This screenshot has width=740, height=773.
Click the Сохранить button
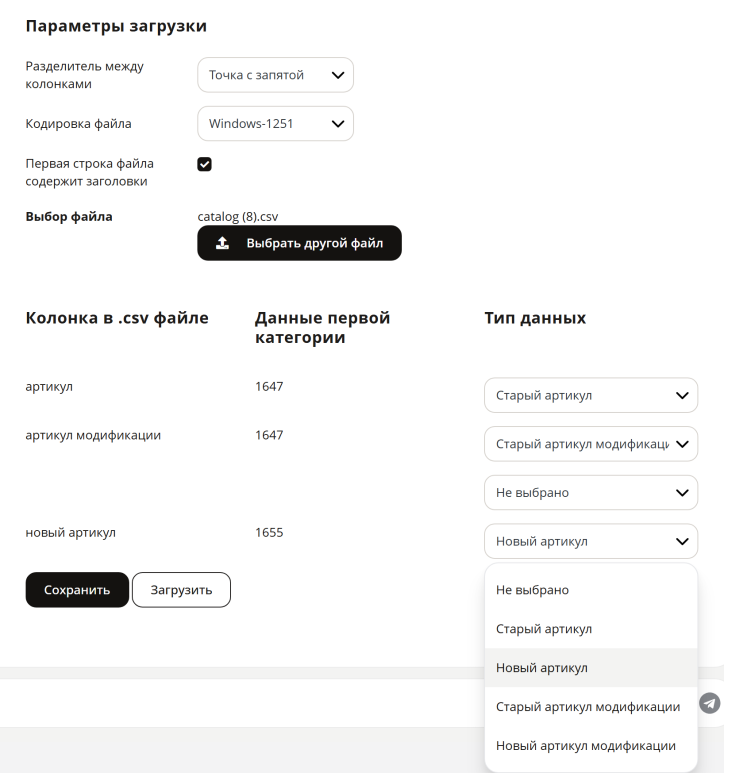point(77,590)
